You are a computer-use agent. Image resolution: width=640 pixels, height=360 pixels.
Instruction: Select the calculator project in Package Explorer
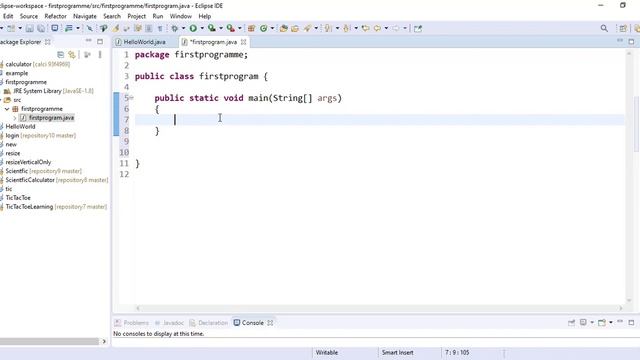click(x=37, y=64)
